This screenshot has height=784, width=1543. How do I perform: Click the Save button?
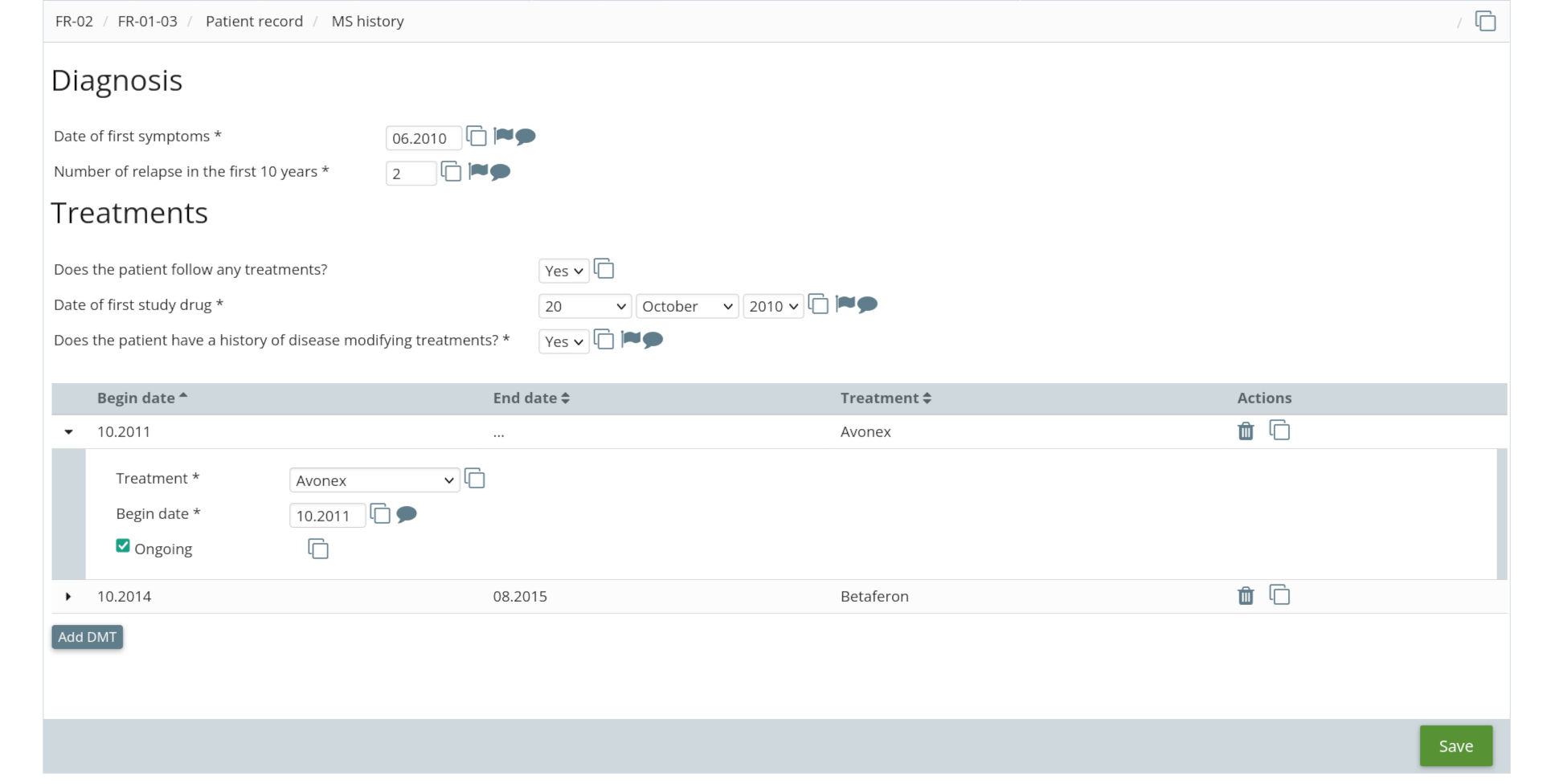coord(1455,746)
